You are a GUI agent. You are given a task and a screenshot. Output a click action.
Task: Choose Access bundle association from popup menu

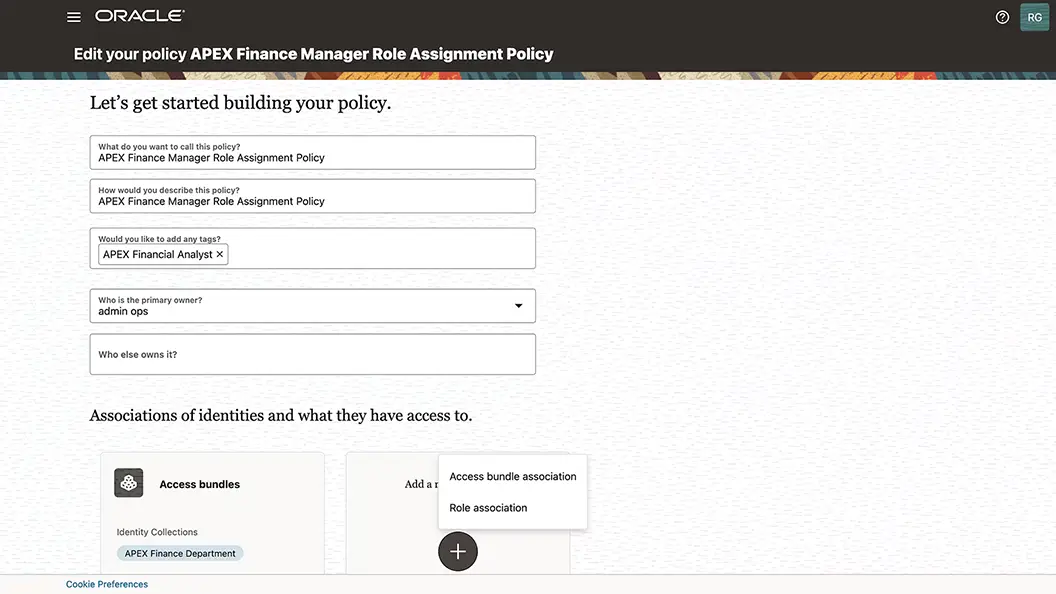pyautogui.click(x=513, y=476)
